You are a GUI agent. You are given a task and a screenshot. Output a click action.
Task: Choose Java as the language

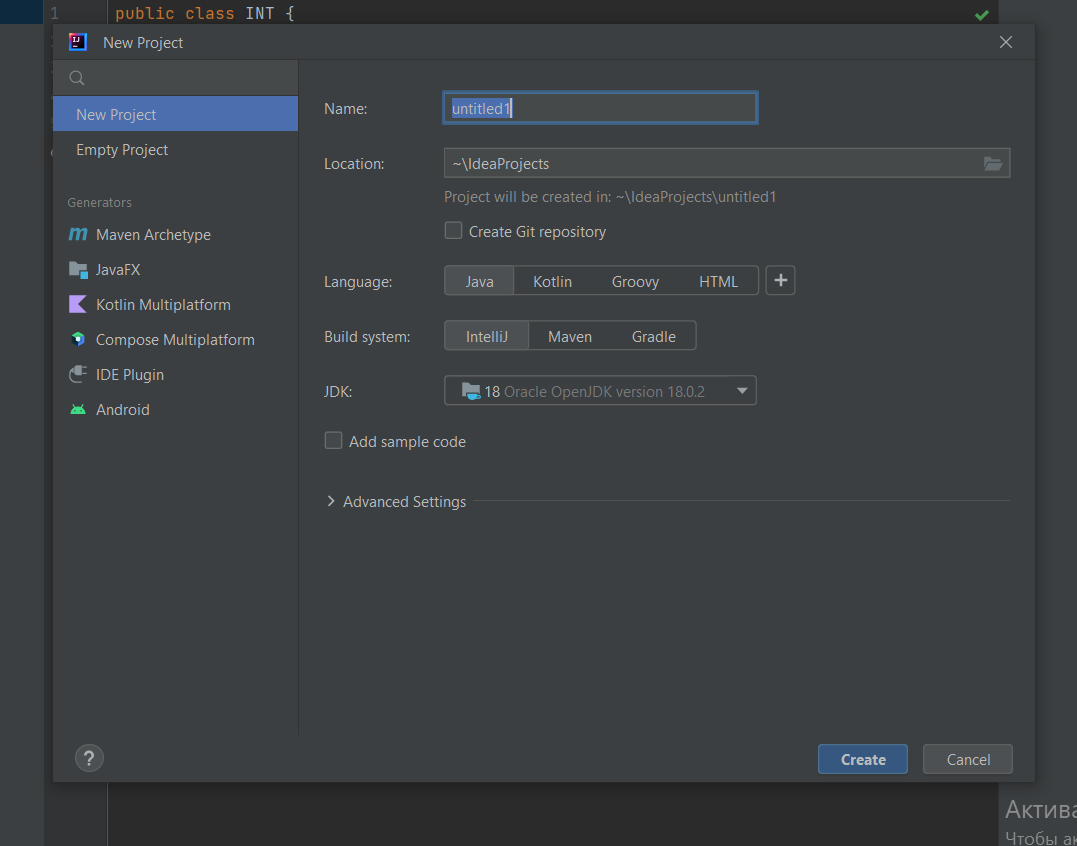click(x=479, y=281)
